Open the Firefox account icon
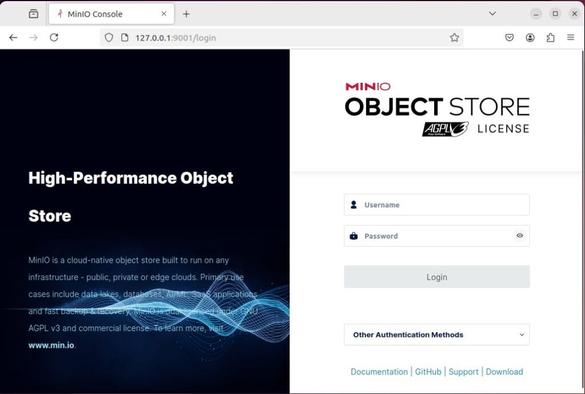 [x=530, y=37]
